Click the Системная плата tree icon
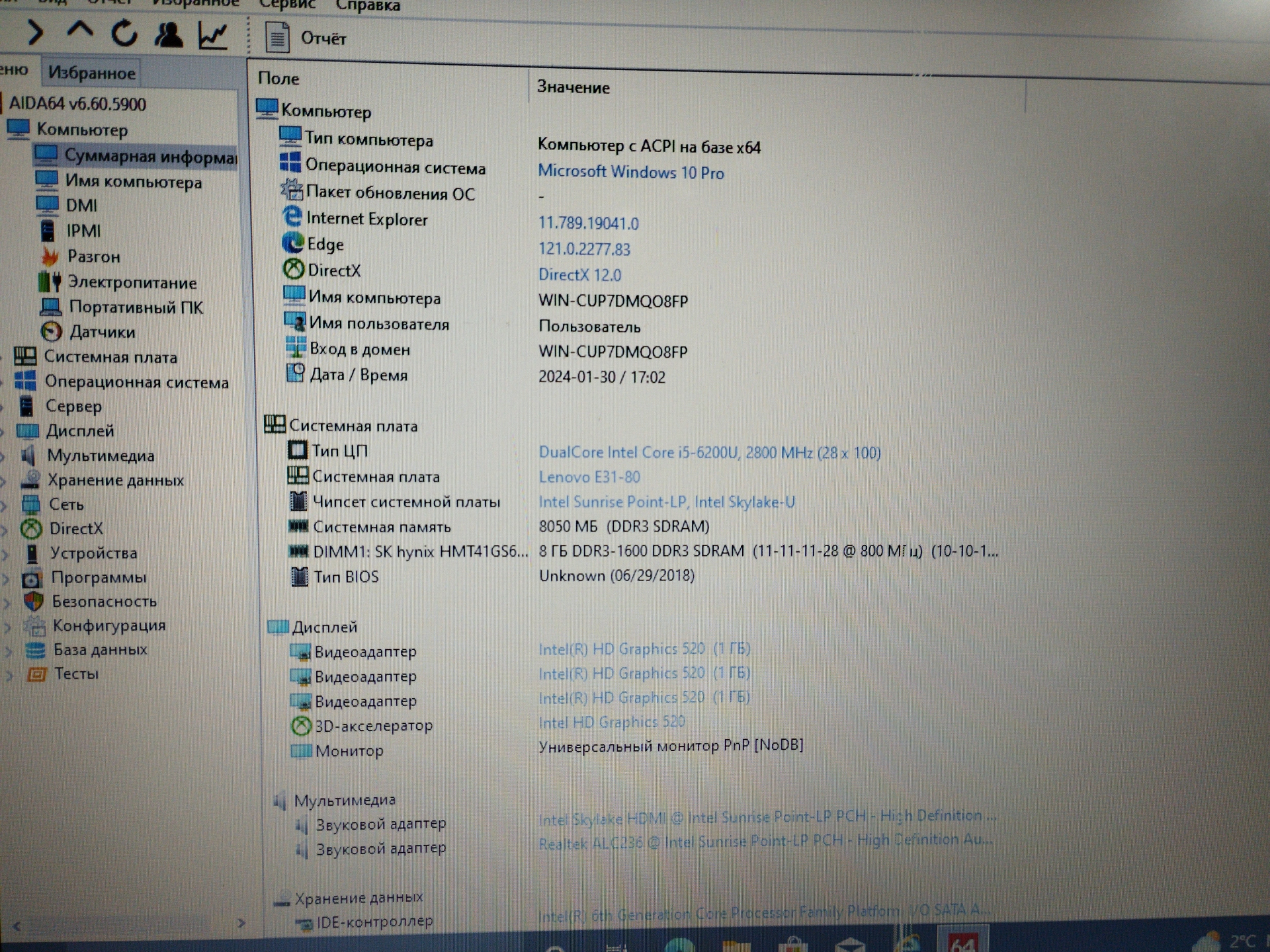The width and height of the screenshot is (1270, 952). coord(25,356)
